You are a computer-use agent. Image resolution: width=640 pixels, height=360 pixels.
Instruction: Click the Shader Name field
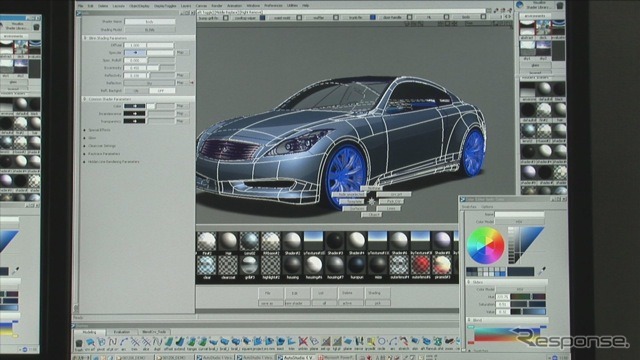coord(150,21)
